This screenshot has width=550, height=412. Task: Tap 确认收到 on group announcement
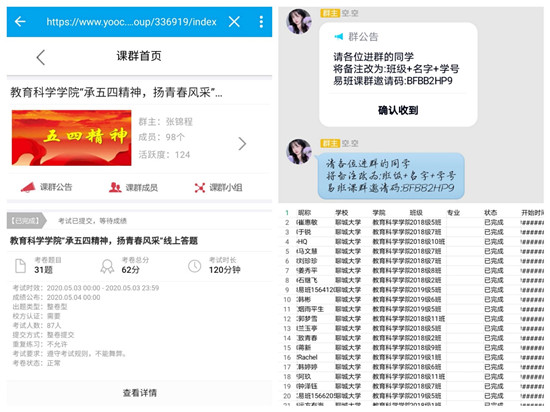click(x=398, y=110)
